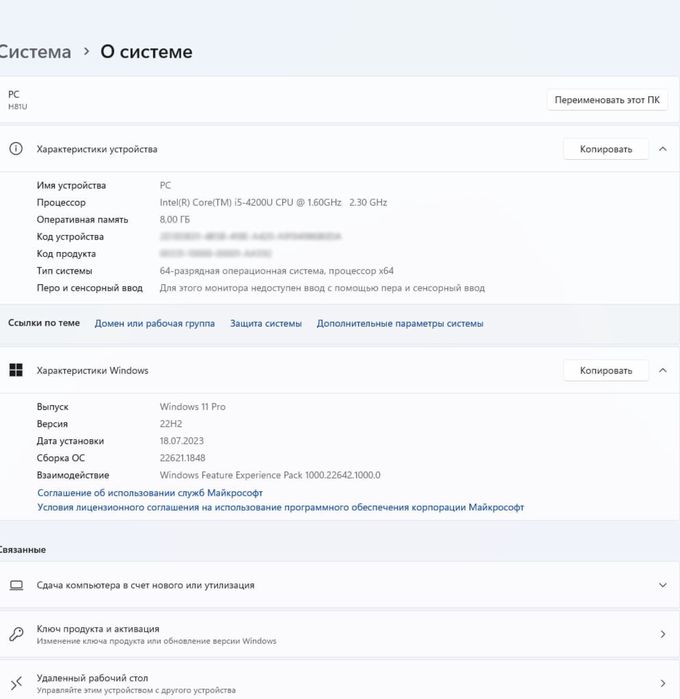
Task: Copy device specifications with the Копировать button
Action: coord(606,149)
